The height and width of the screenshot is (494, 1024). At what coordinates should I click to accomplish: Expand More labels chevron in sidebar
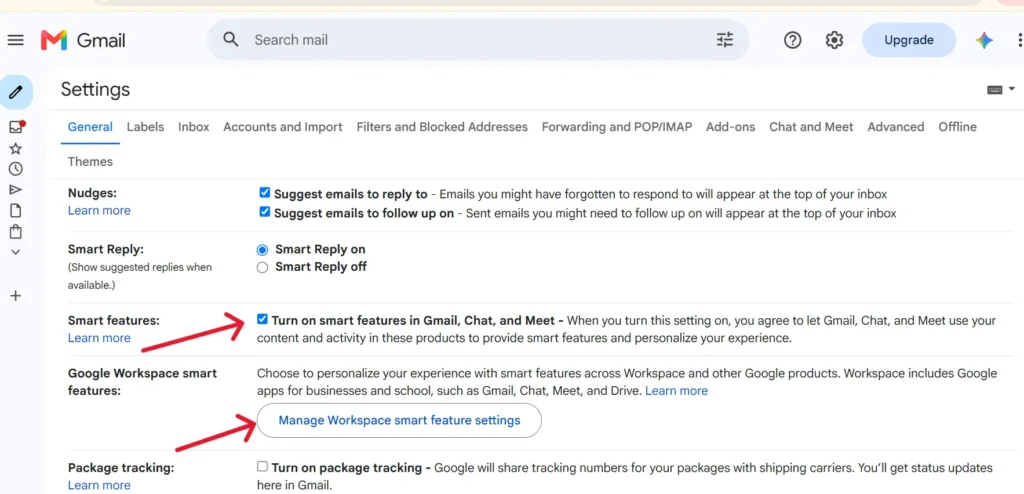click(16, 252)
